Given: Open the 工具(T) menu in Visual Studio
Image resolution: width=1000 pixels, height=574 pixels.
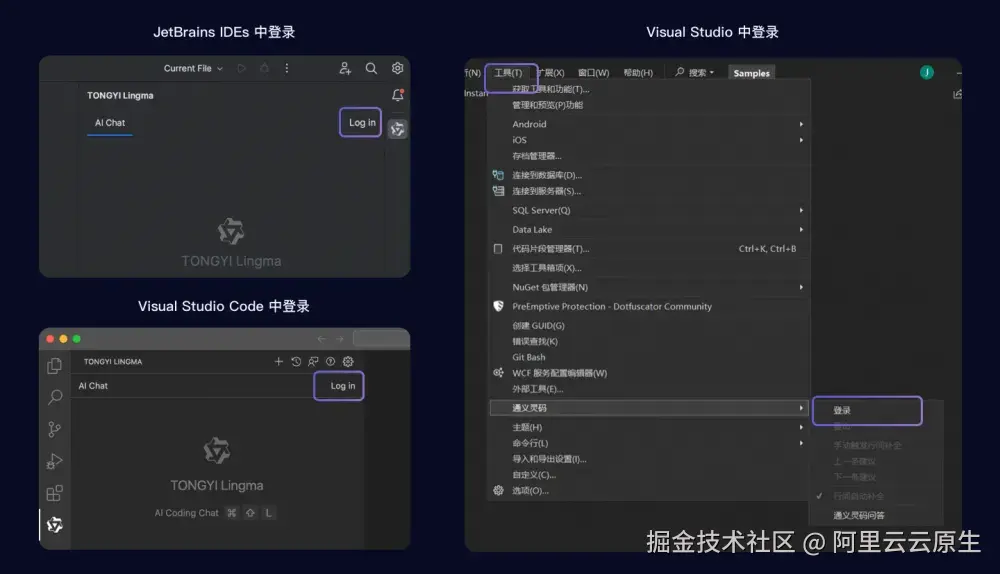Looking at the screenshot, I should point(508,73).
